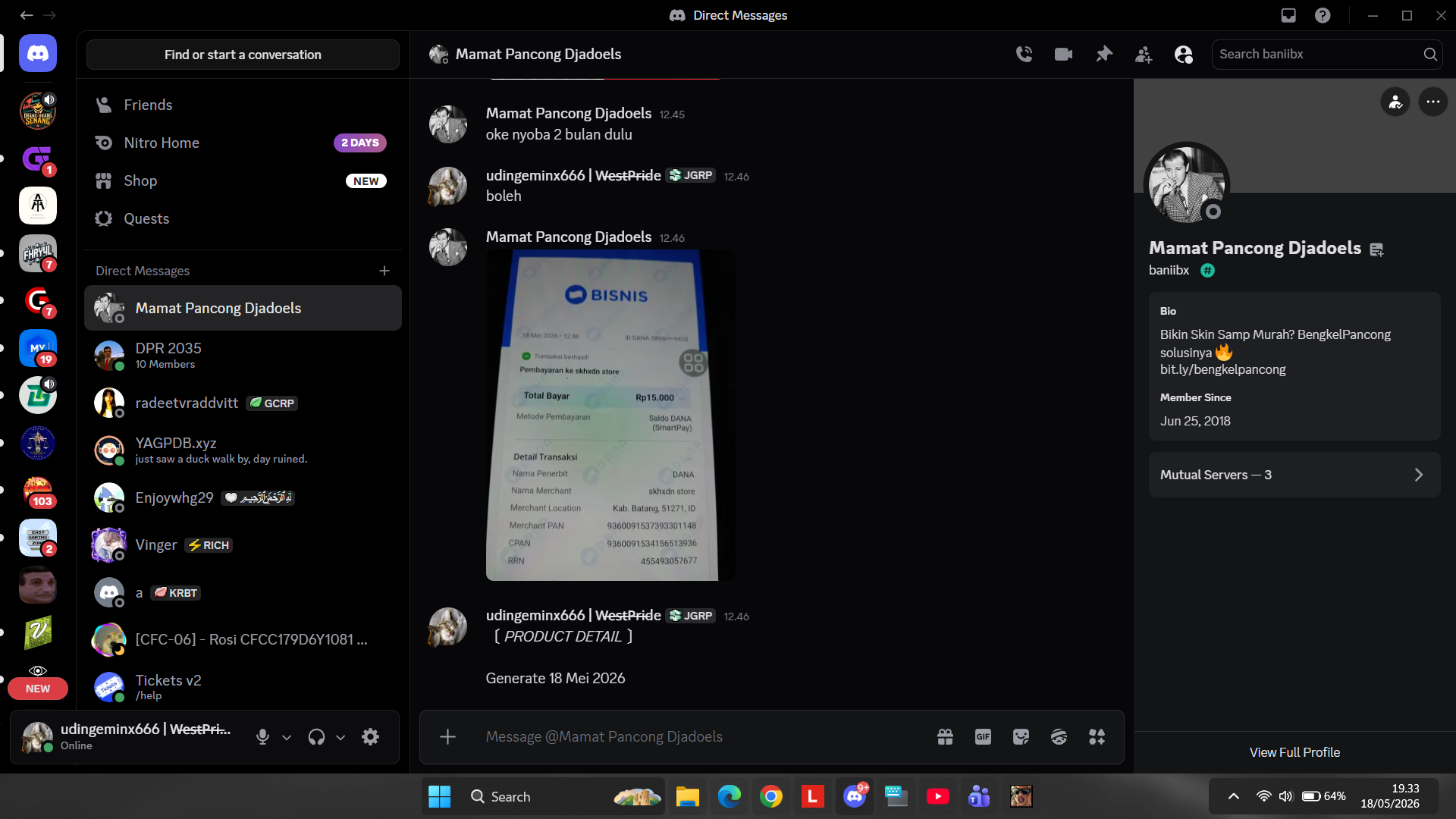Go to Discord home Direct Messages icon
The height and width of the screenshot is (819, 1456).
click(38, 53)
